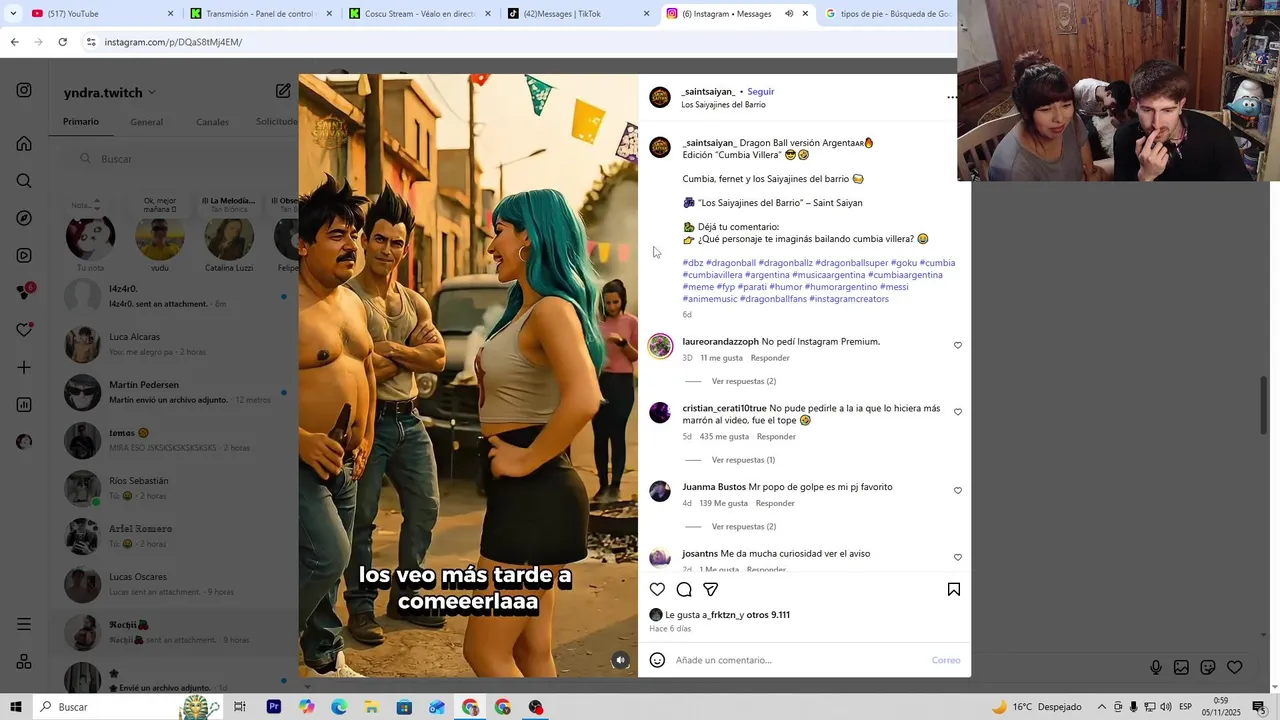Open emoji picker in comment box

point(657,660)
